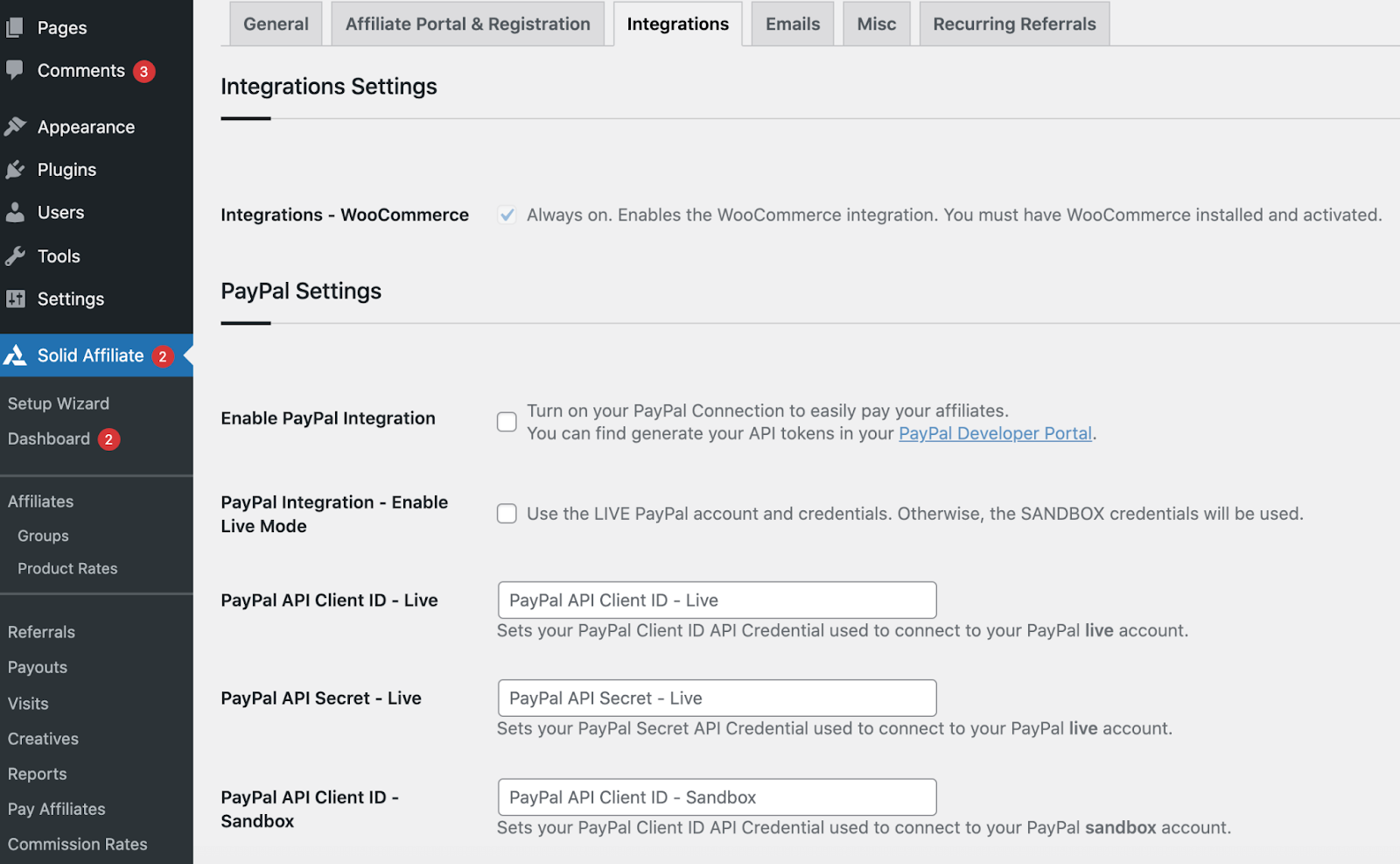The image size is (1400, 864).
Task: Click the 'Enable PayPal Integration' label
Action: [328, 418]
